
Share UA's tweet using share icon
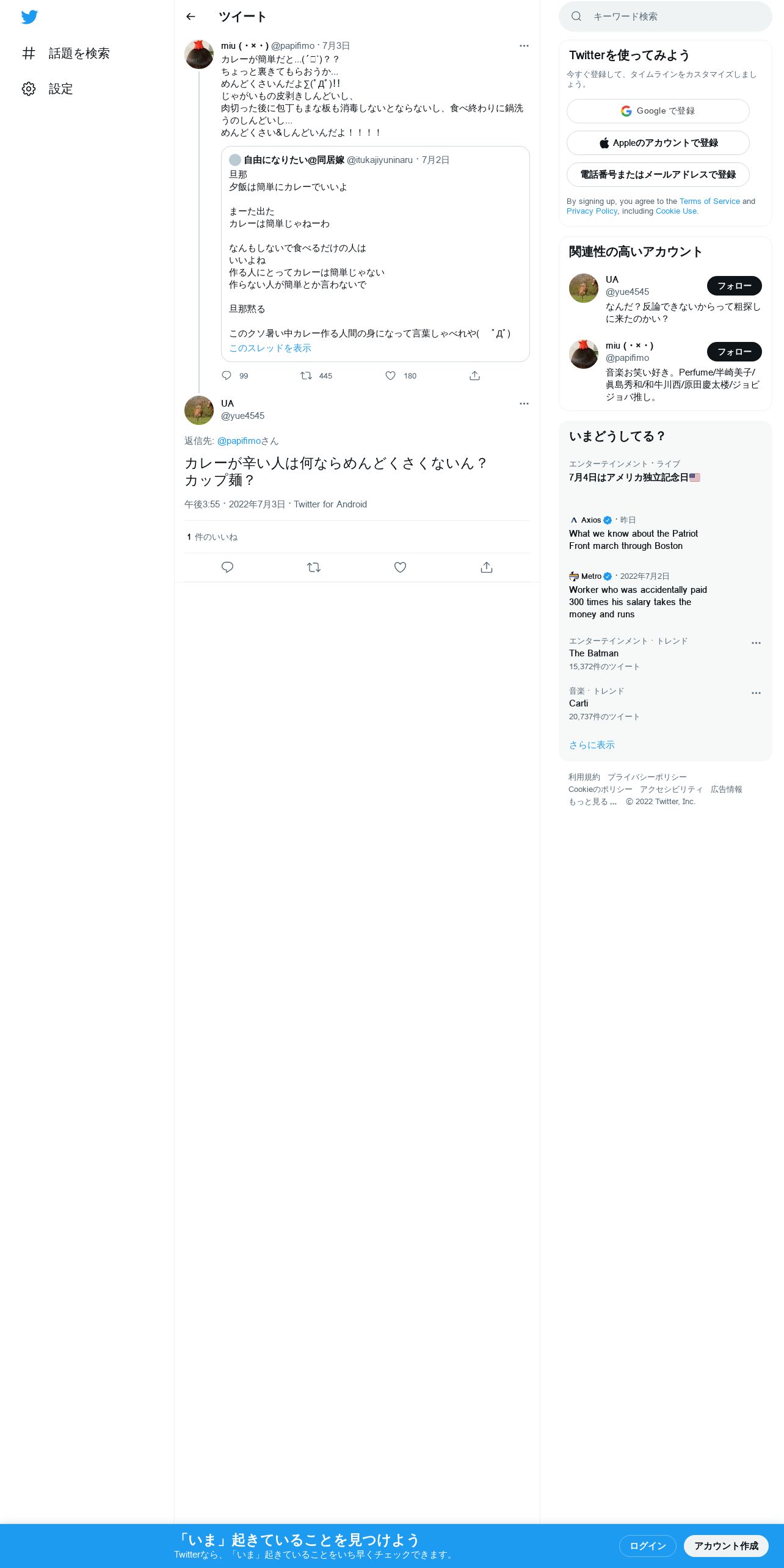(x=487, y=567)
